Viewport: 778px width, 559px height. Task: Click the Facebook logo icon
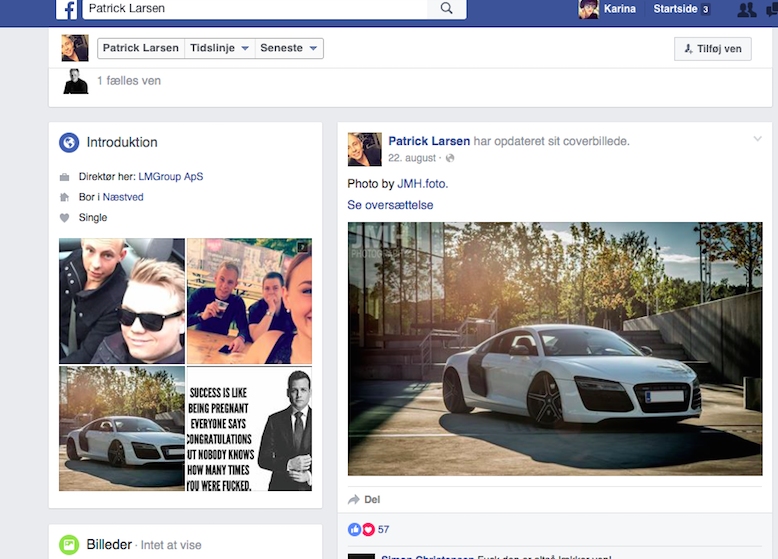click(66, 9)
